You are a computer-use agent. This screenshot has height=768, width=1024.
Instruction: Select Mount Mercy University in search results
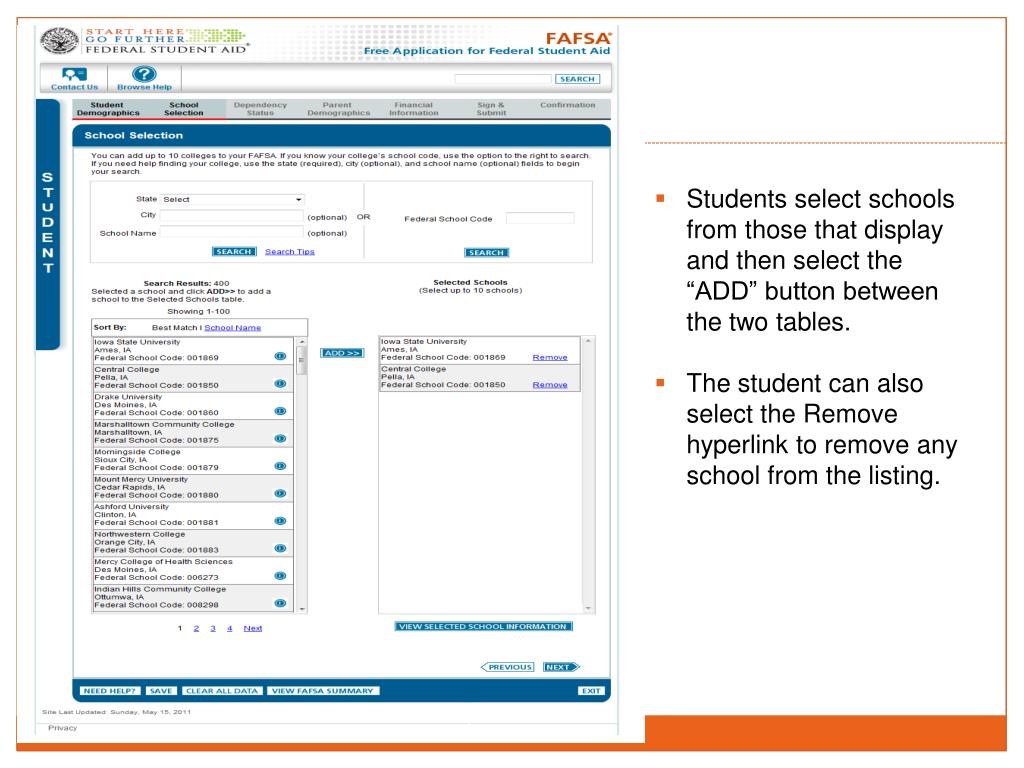point(193,487)
